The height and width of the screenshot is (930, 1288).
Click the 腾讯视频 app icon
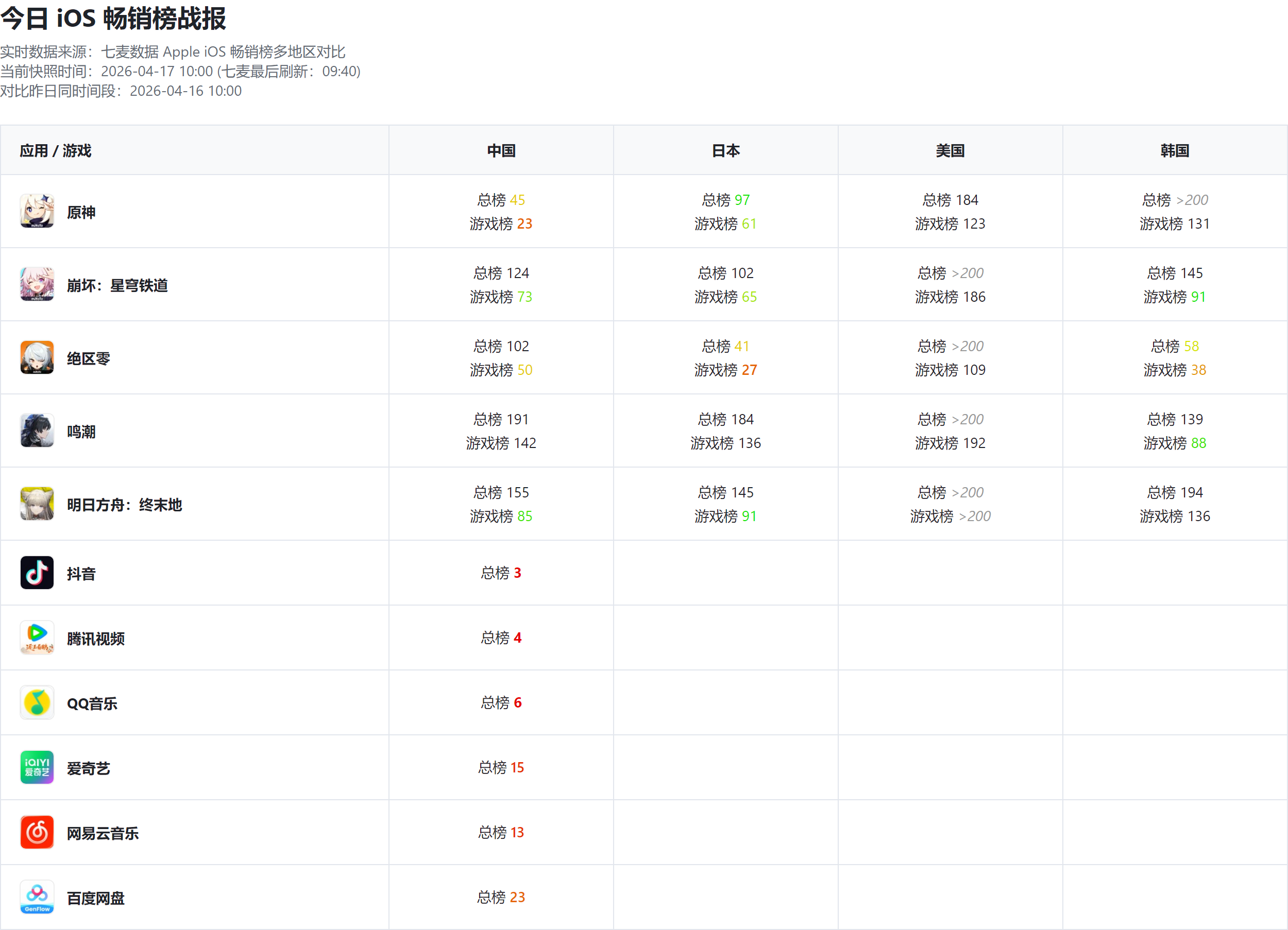click(37, 638)
